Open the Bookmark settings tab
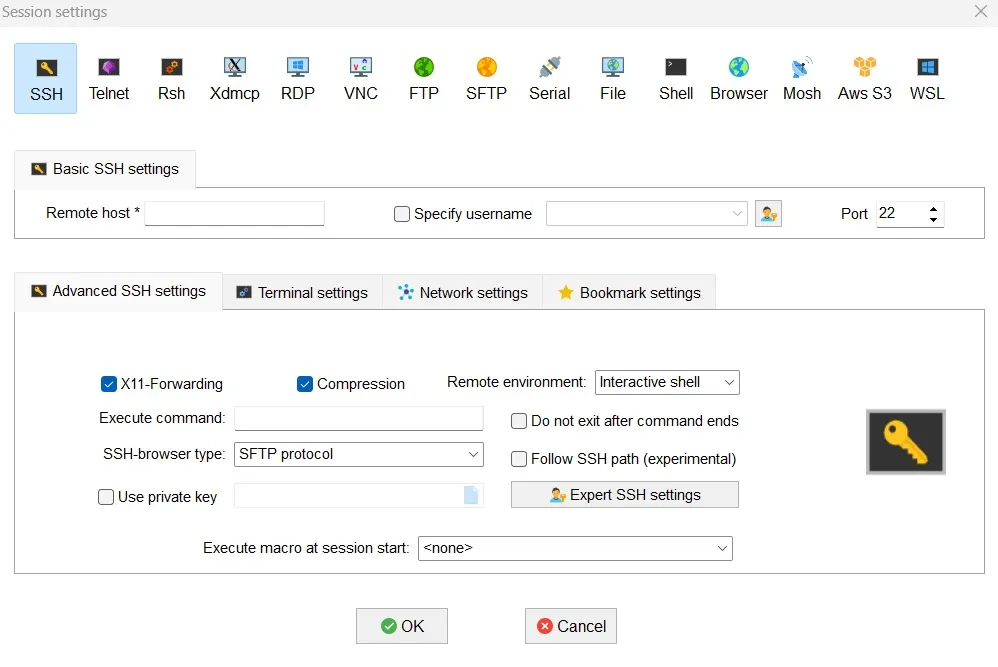This screenshot has width=998, height=667. [629, 293]
